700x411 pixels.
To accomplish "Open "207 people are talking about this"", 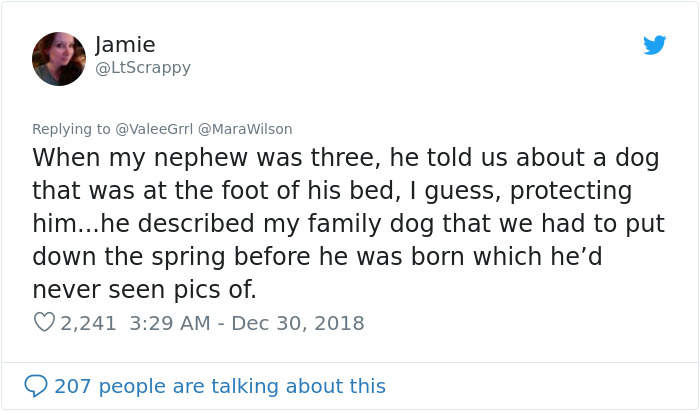I will 220,385.
